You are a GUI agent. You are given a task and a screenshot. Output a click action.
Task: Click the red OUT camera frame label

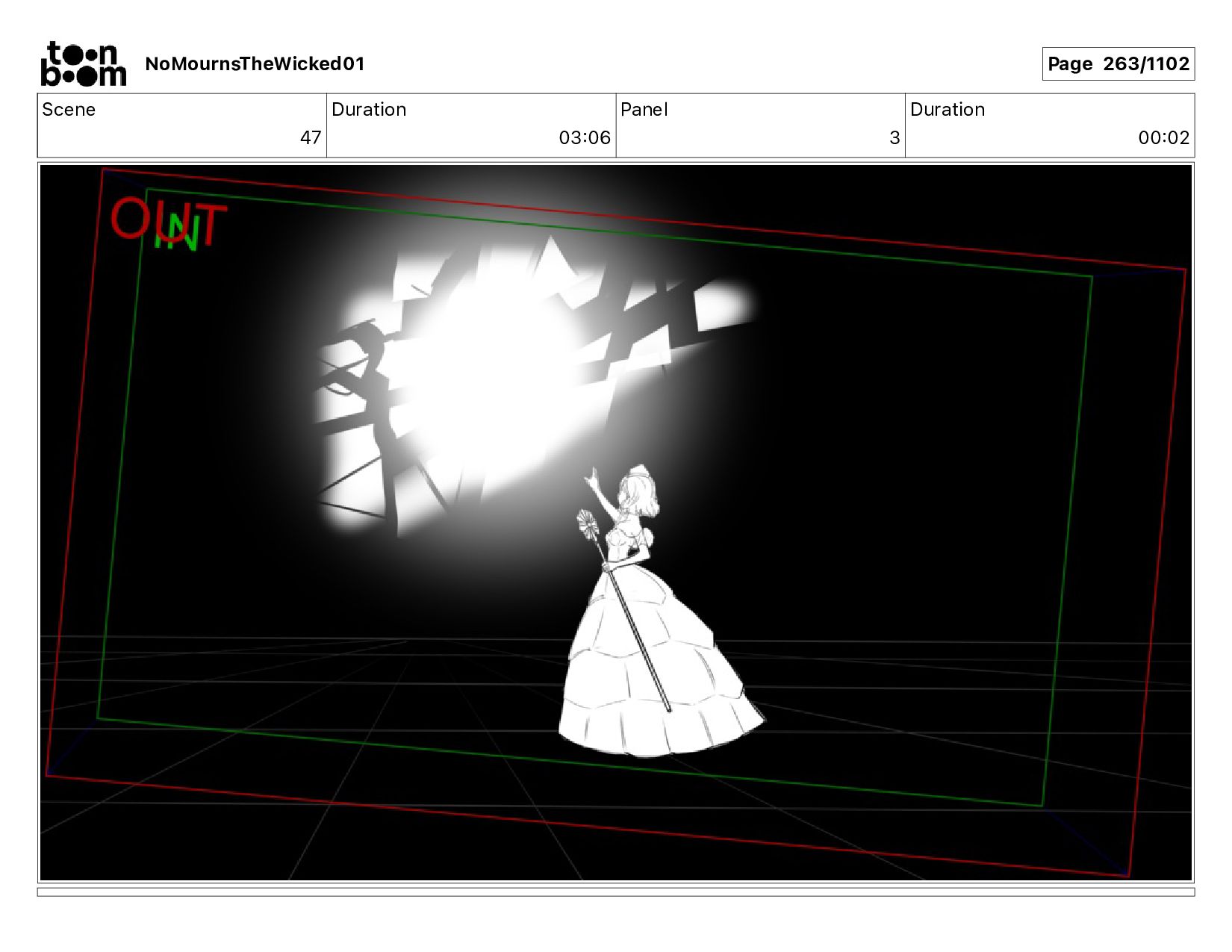167,220
